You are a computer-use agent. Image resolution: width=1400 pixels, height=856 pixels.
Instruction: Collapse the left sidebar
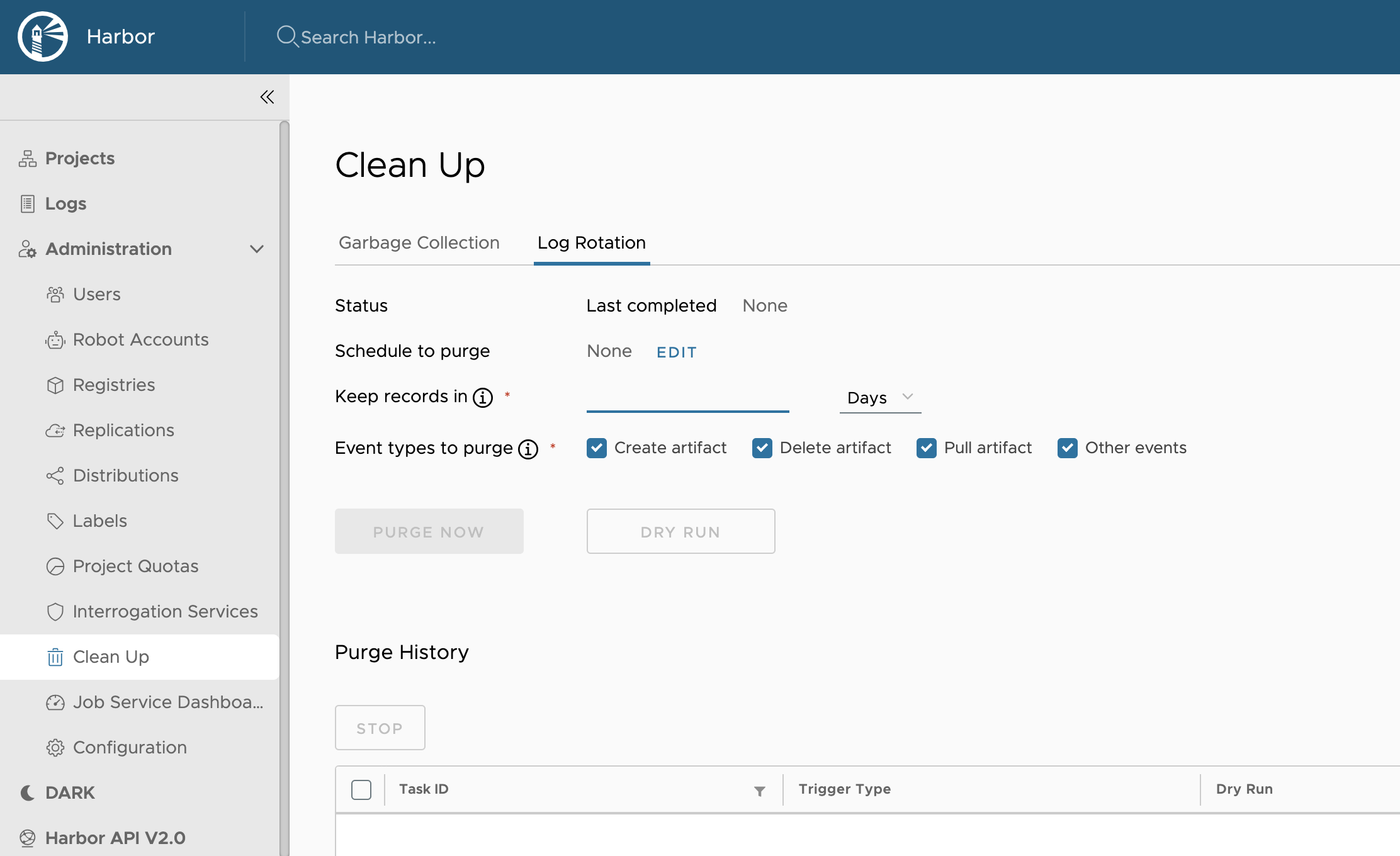pos(267,96)
